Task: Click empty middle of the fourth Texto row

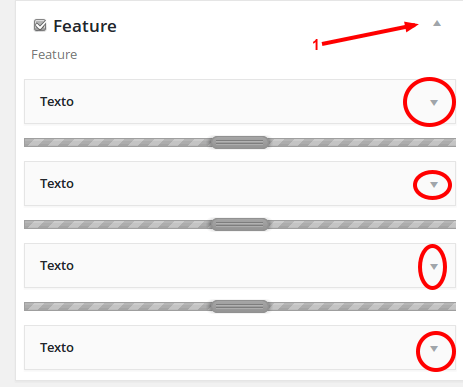Action: 240,348
